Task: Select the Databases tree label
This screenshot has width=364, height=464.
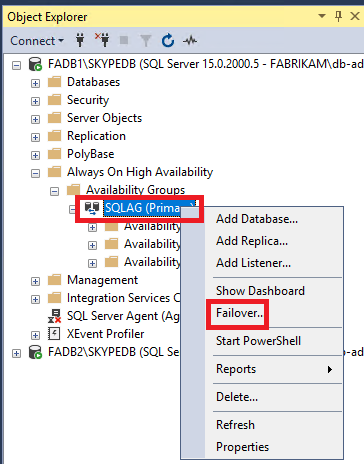Action: point(93,82)
